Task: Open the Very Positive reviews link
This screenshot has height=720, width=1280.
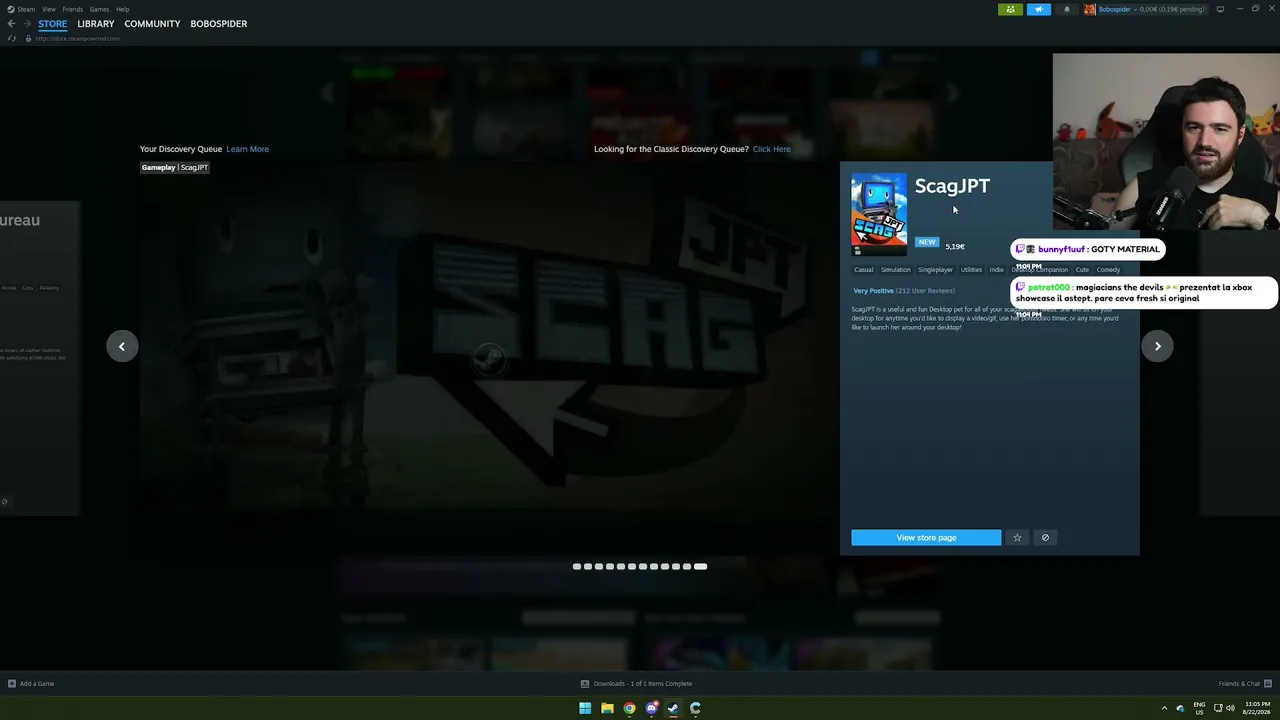Action: pyautogui.click(x=873, y=291)
